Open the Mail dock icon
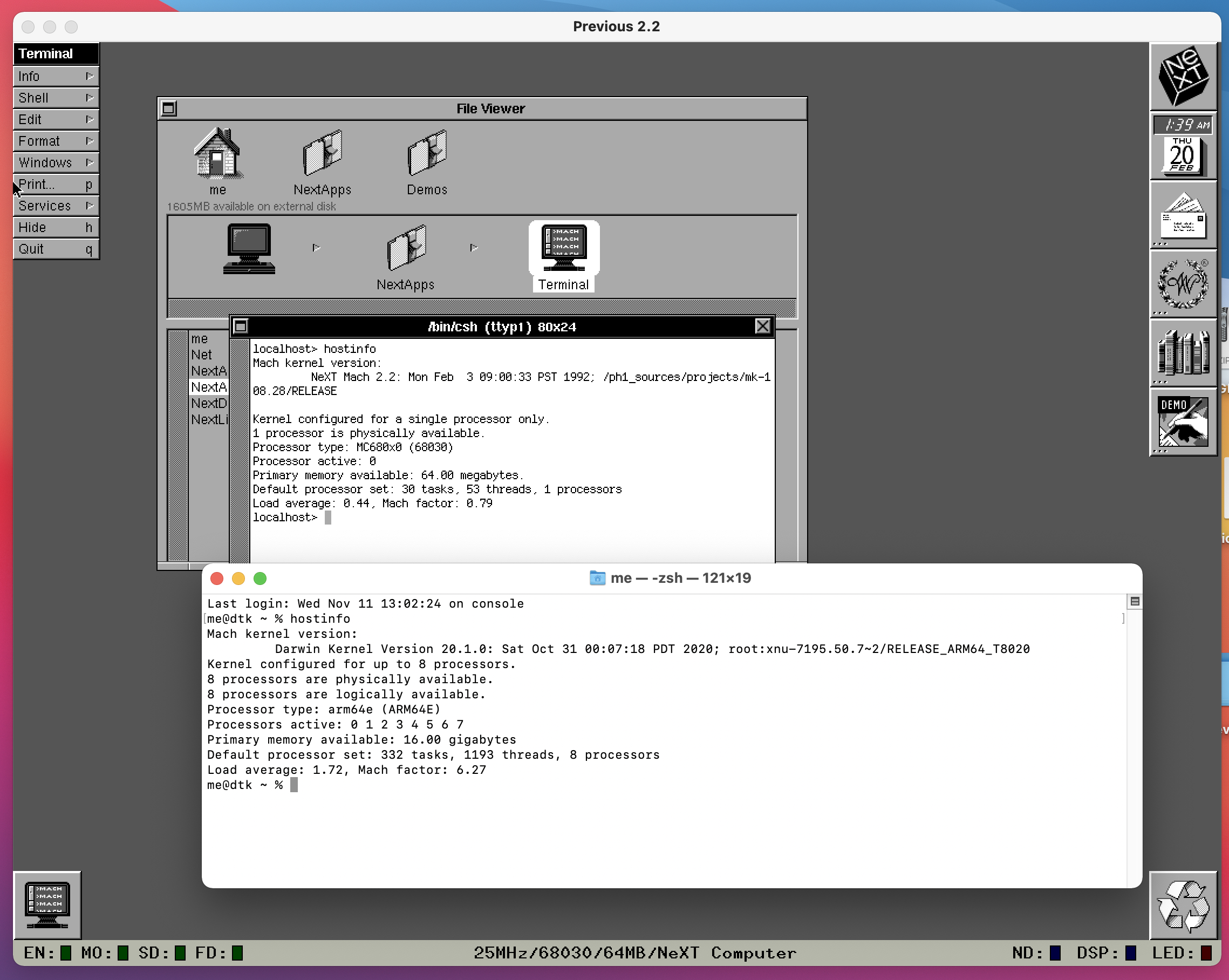1229x980 pixels. tap(1183, 216)
